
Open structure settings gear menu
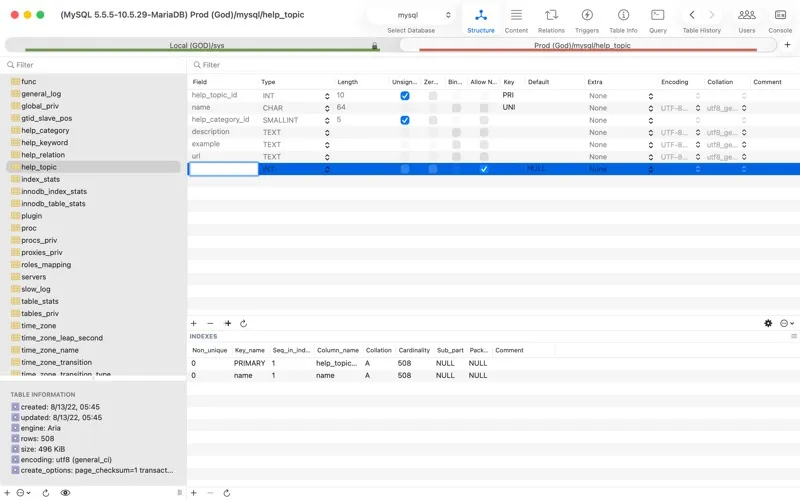point(768,323)
